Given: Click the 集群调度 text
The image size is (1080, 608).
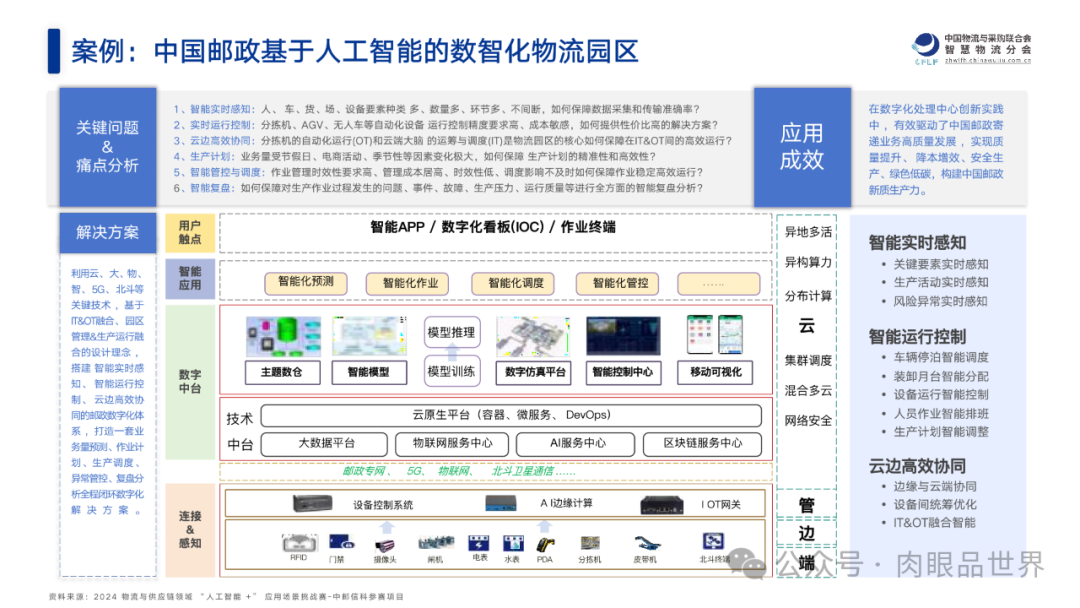Looking at the screenshot, I should pos(808,360).
